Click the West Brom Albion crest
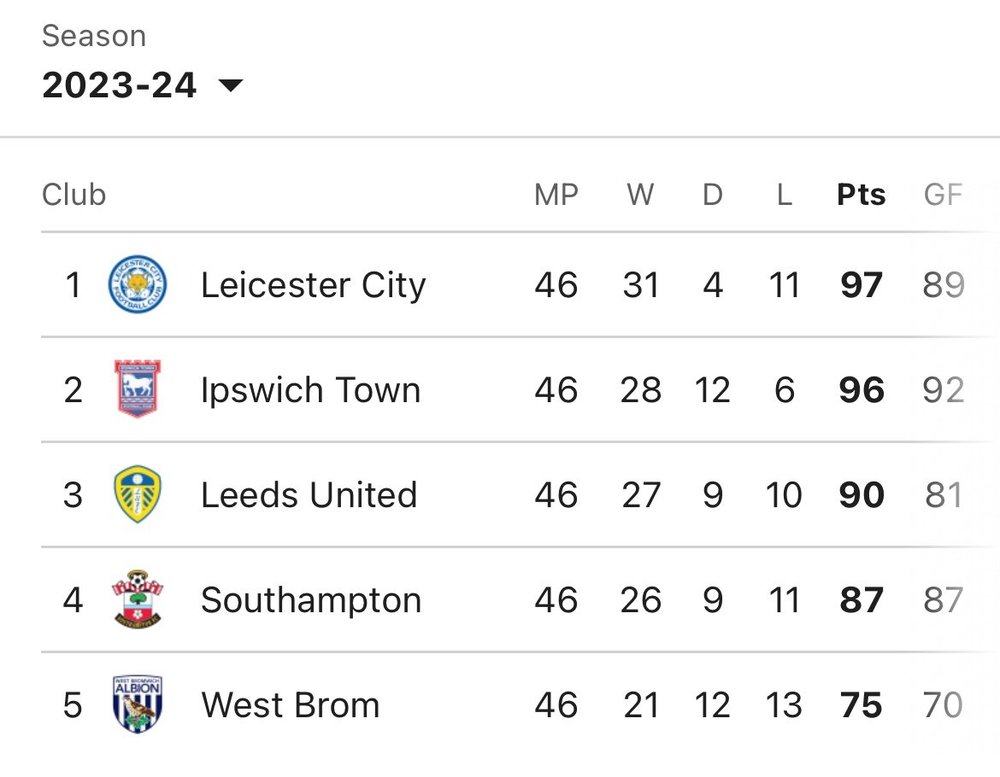 pos(138,704)
